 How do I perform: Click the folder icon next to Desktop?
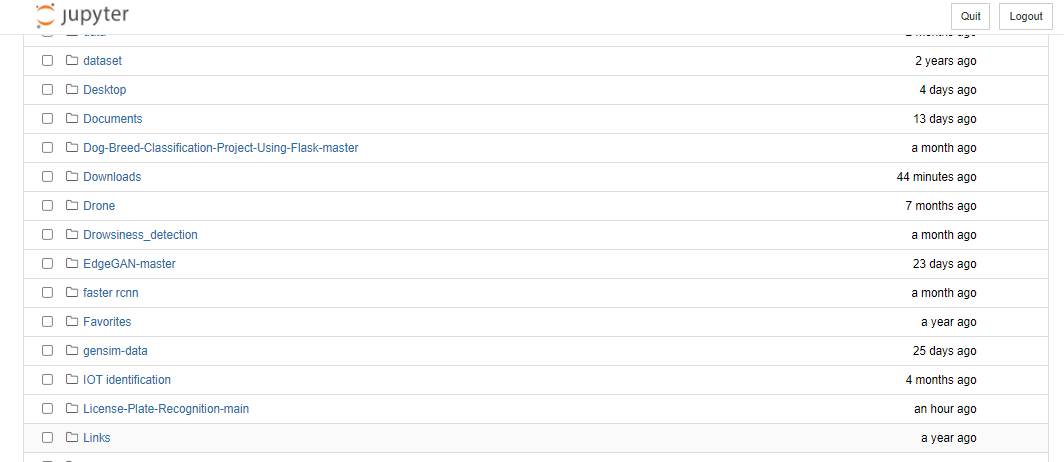[x=72, y=90]
